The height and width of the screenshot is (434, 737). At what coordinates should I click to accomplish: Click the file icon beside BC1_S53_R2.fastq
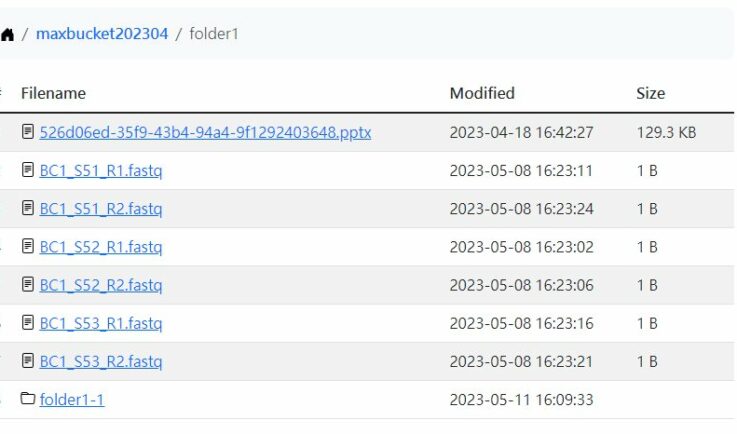coord(28,361)
